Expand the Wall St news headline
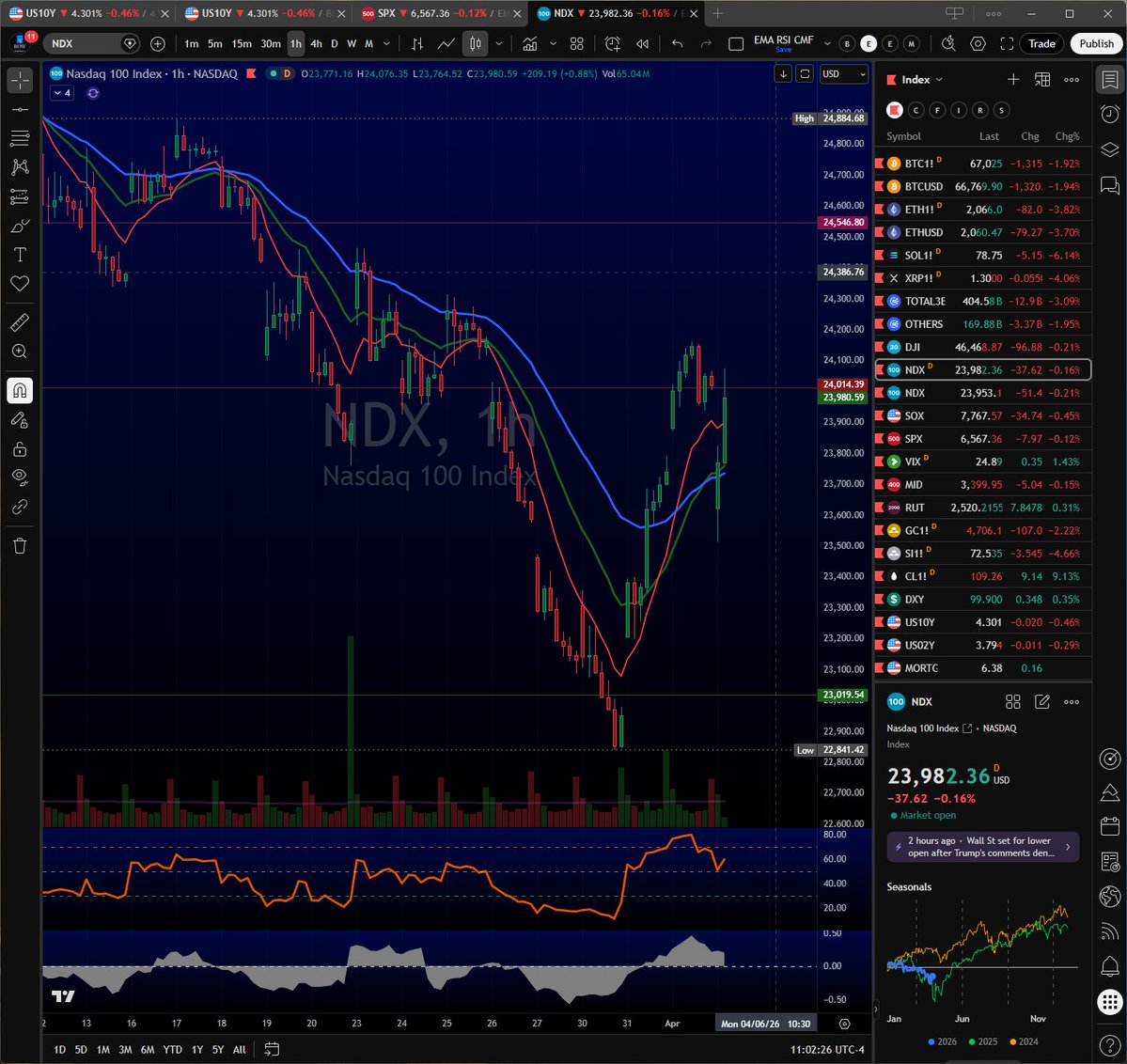This screenshot has height=1064, width=1127. click(982, 847)
